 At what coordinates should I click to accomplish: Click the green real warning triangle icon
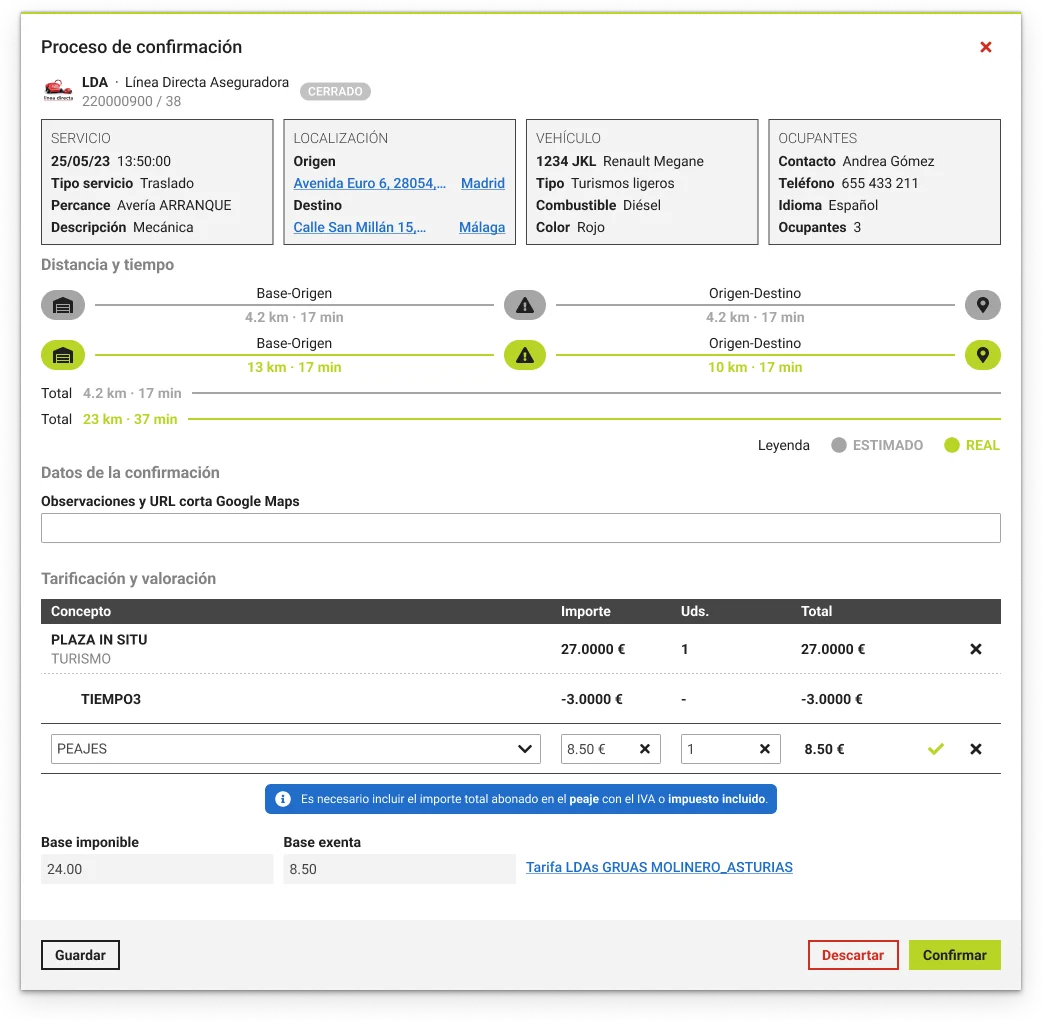click(x=525, y=356)
